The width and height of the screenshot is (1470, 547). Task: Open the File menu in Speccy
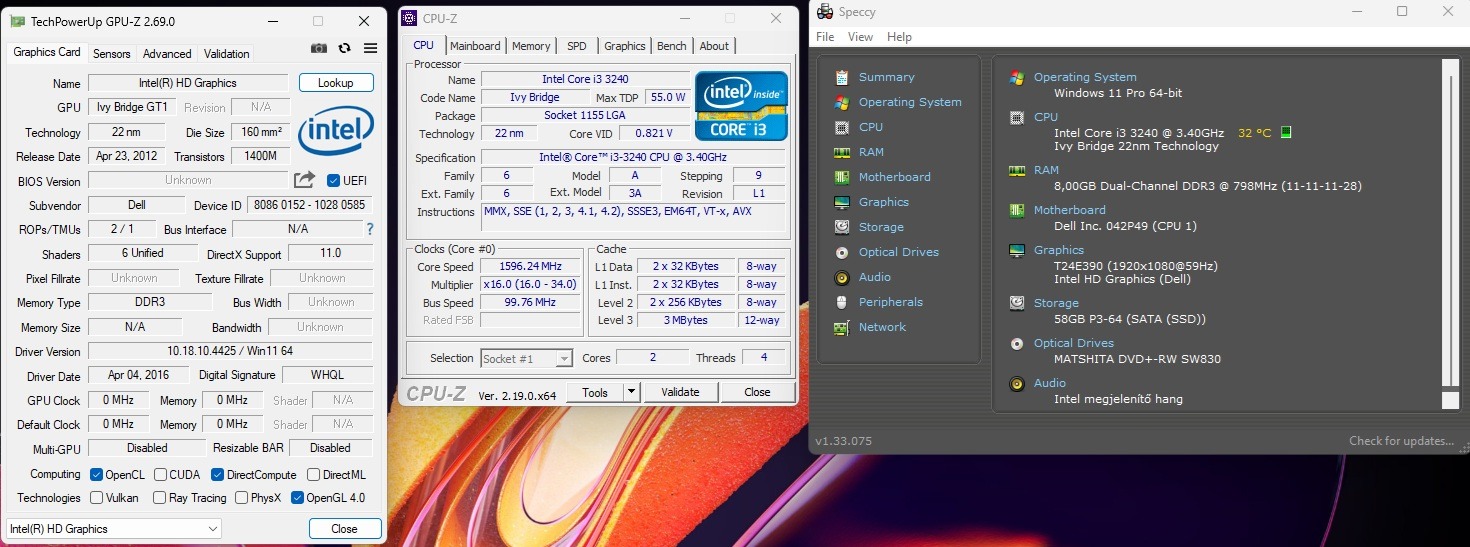(825, 37)
